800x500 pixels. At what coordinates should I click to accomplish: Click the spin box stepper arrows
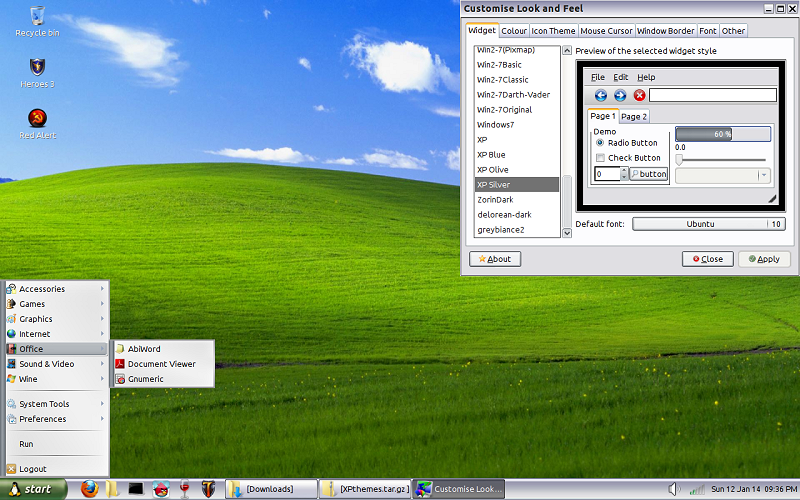coord(624,174)
